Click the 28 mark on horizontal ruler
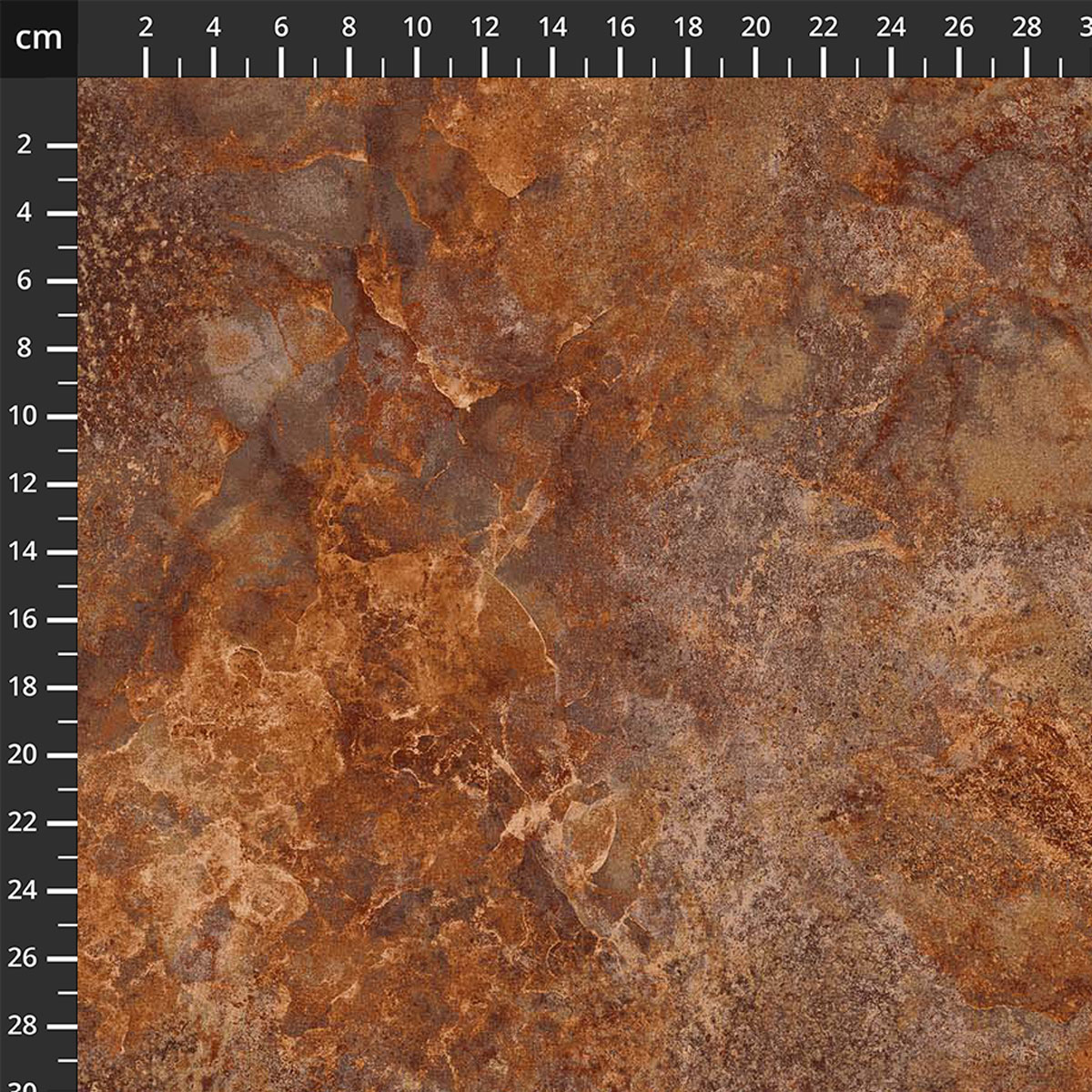 pyautogui.click(x=1026, y=28)
